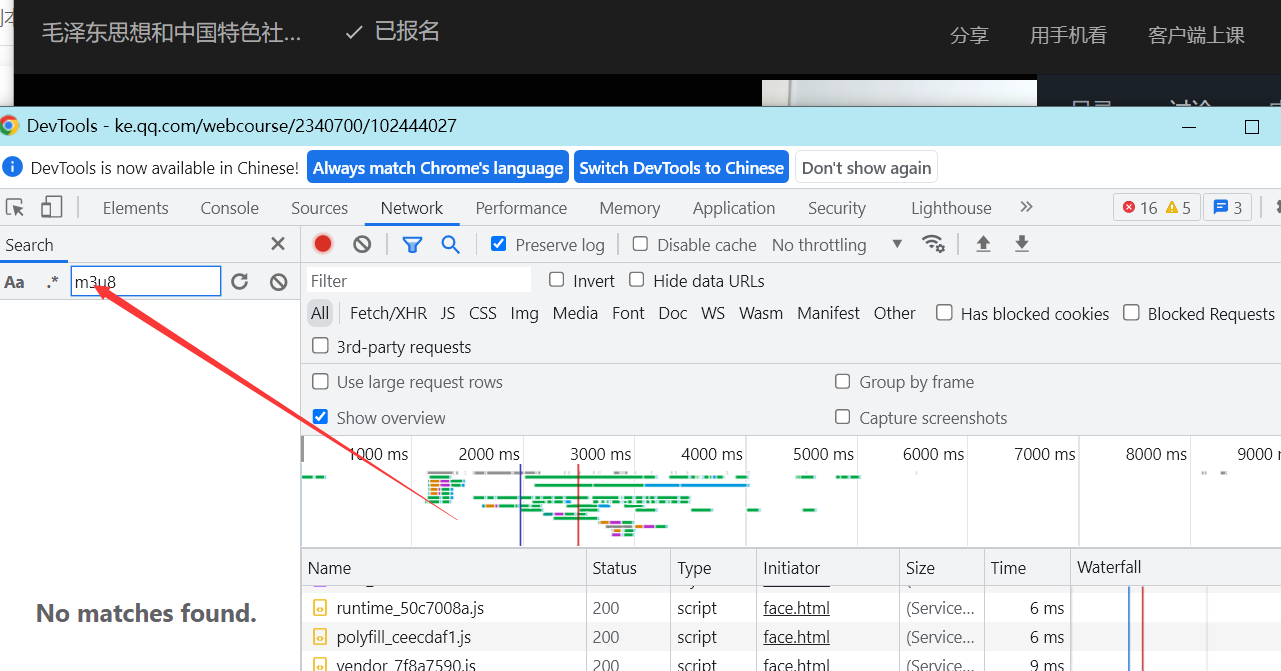
Task: Refresh the search results
Action: click(239, 282)
